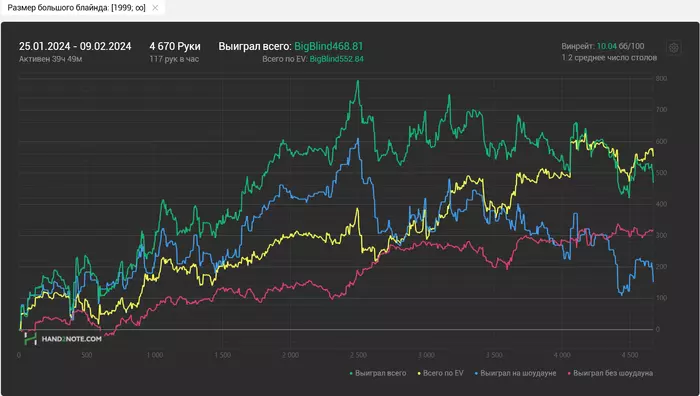Image resolution: width=700 pixels, height=396 pixels.
Task: Click the yellow legend dot for EV
Action: 419,373
